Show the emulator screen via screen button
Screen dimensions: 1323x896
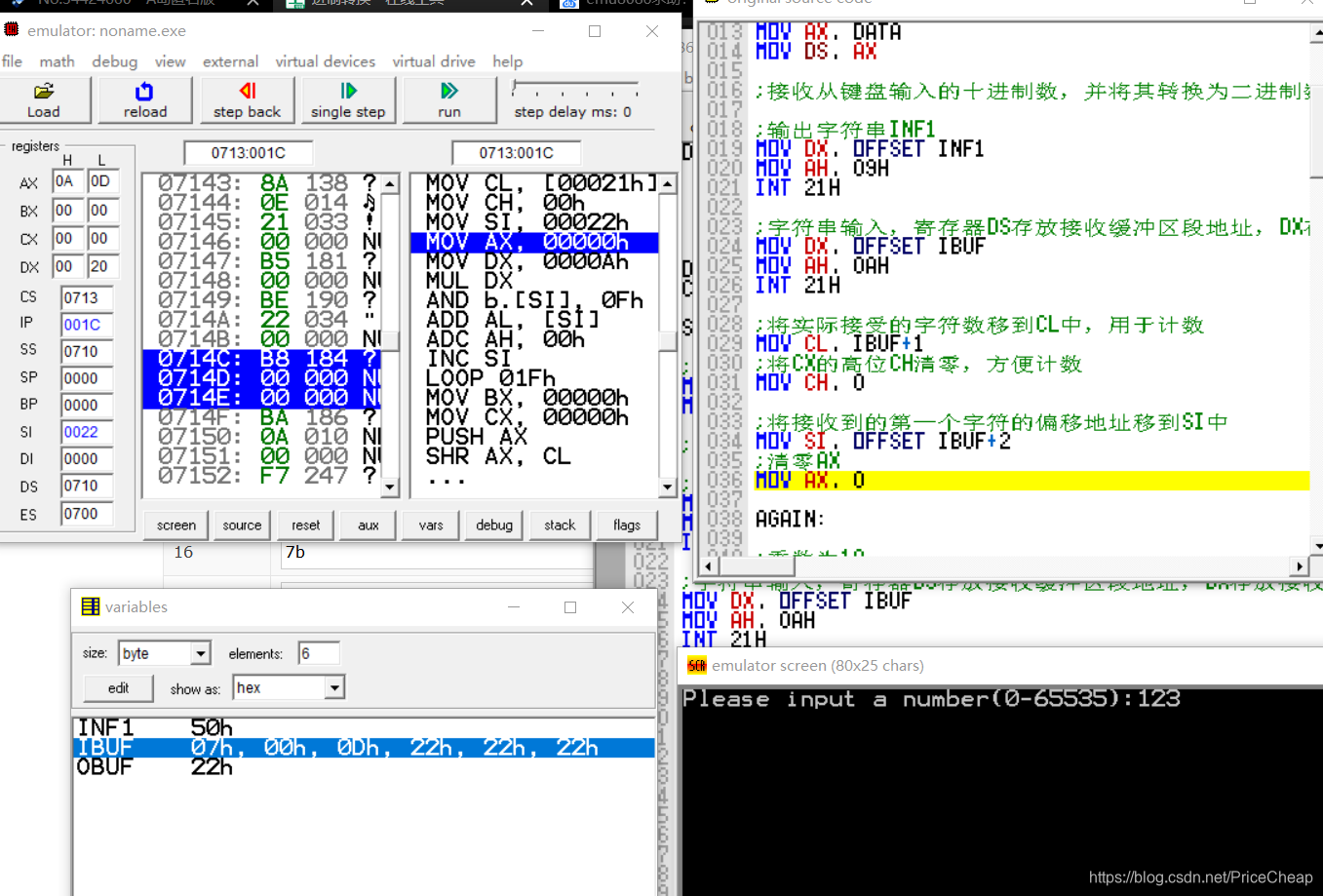[x=176, y=525]
